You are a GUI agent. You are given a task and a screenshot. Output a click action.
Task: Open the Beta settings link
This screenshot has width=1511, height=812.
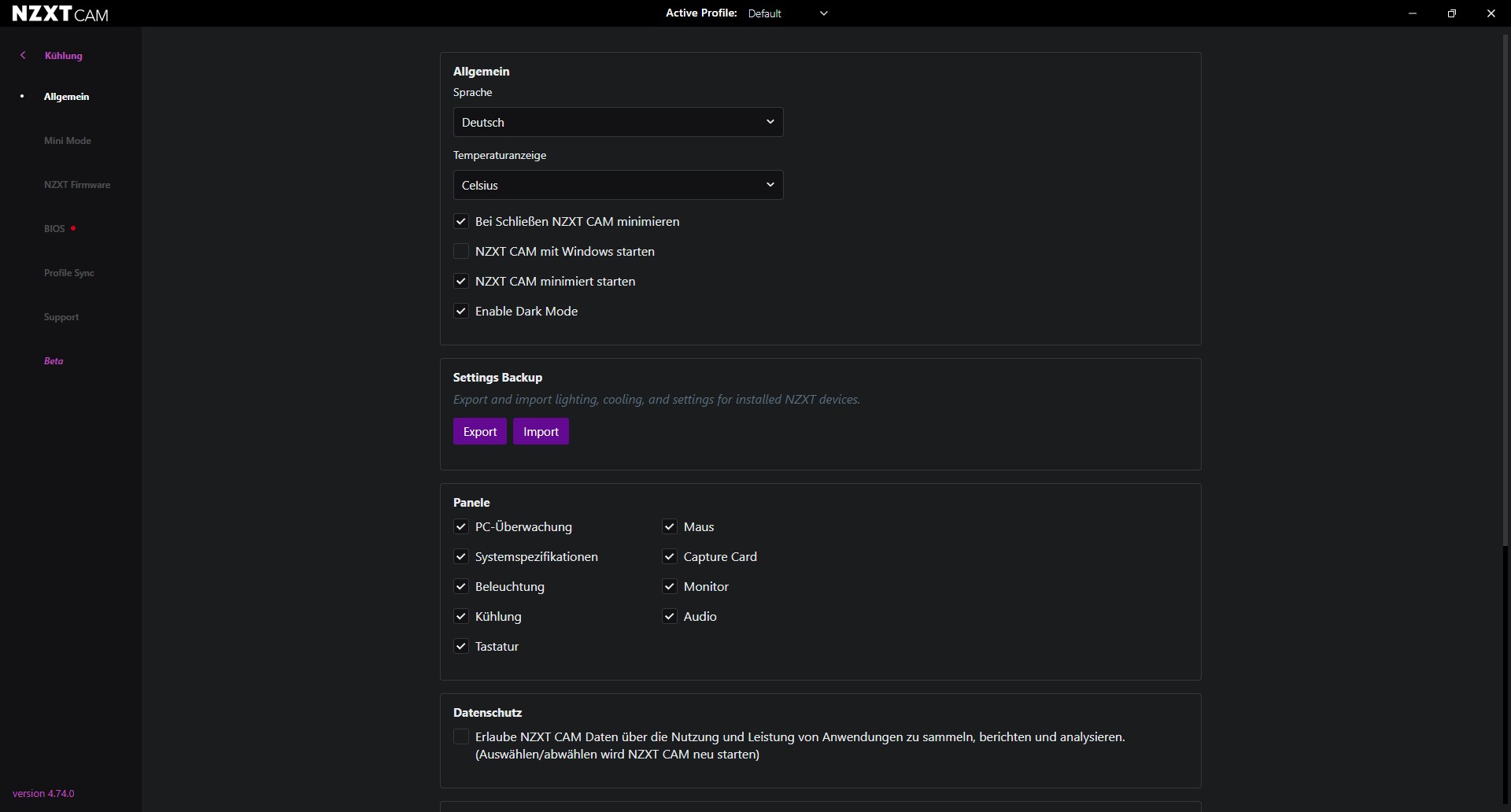(54, 361)
